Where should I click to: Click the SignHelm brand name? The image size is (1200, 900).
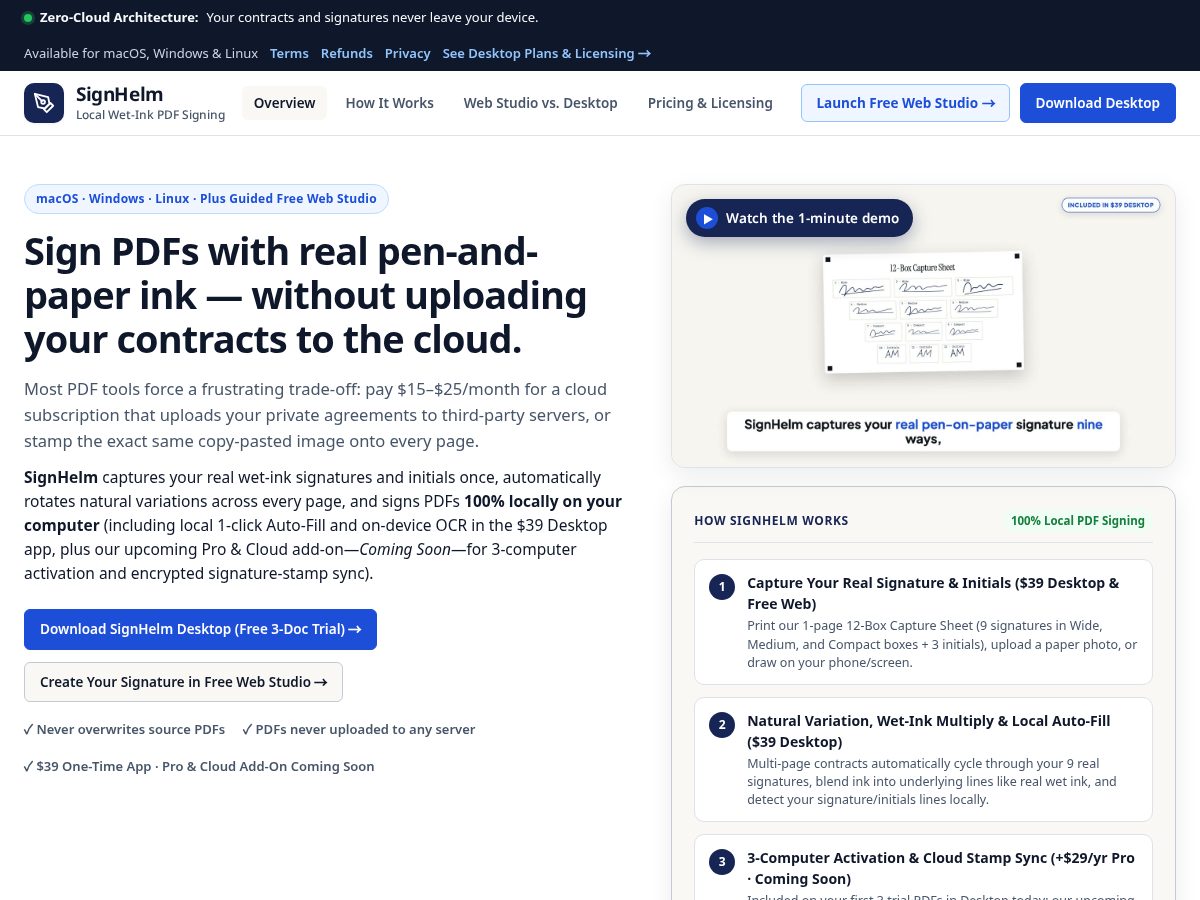(119, 95)
